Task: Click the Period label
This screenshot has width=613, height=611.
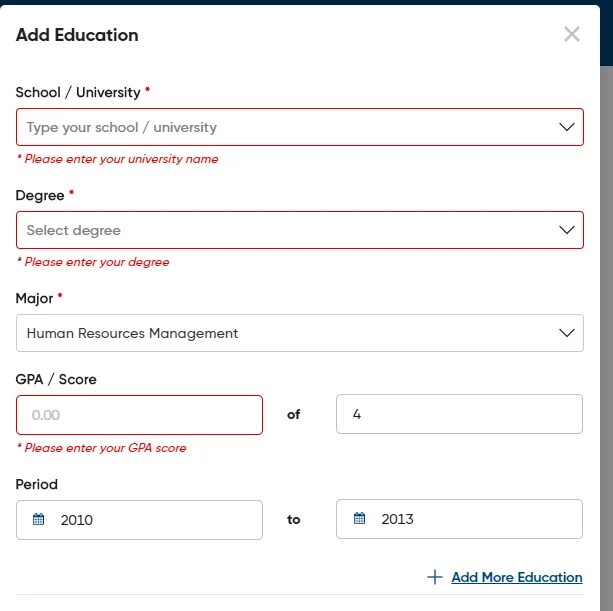Action: [x=37, y=484]
